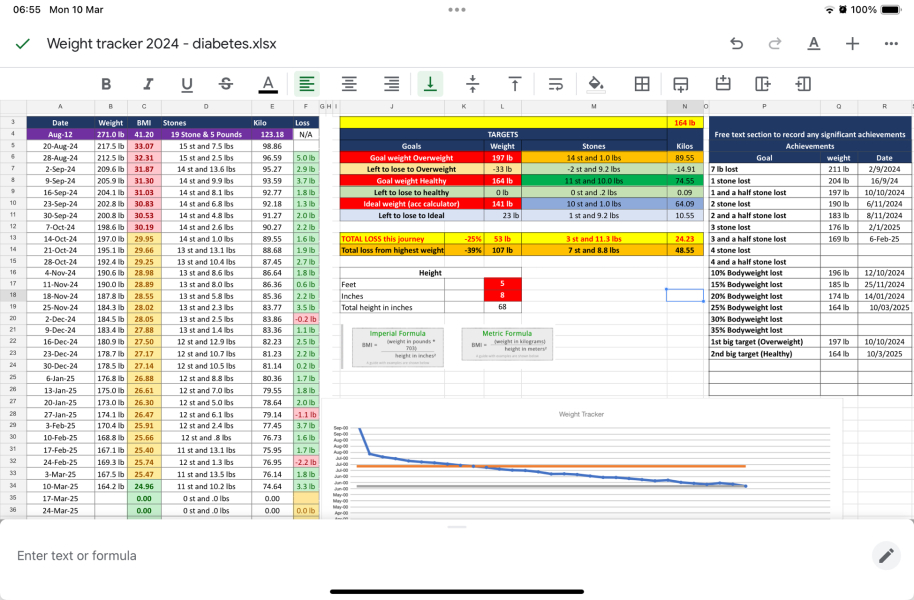
Task: Open the cell borders options
Action: tap(640, 83)
